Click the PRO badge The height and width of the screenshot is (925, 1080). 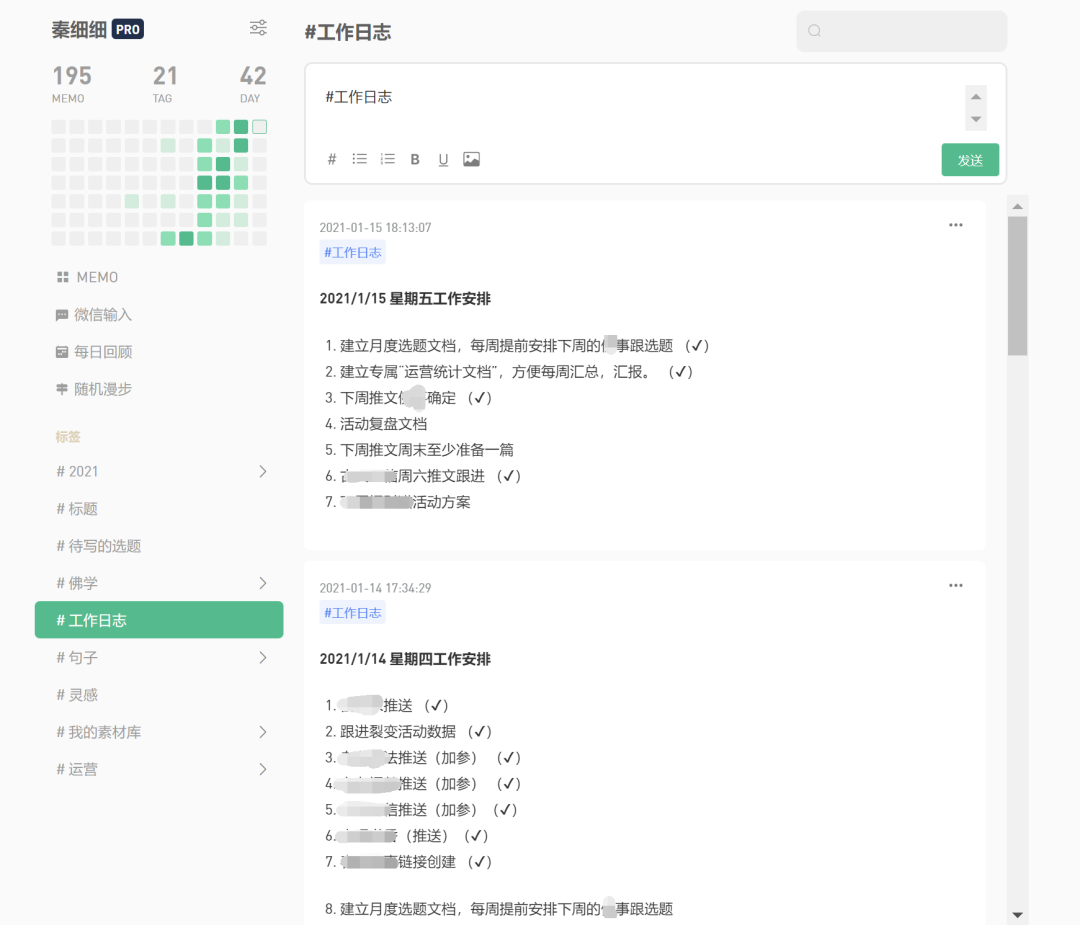point(127,30)
